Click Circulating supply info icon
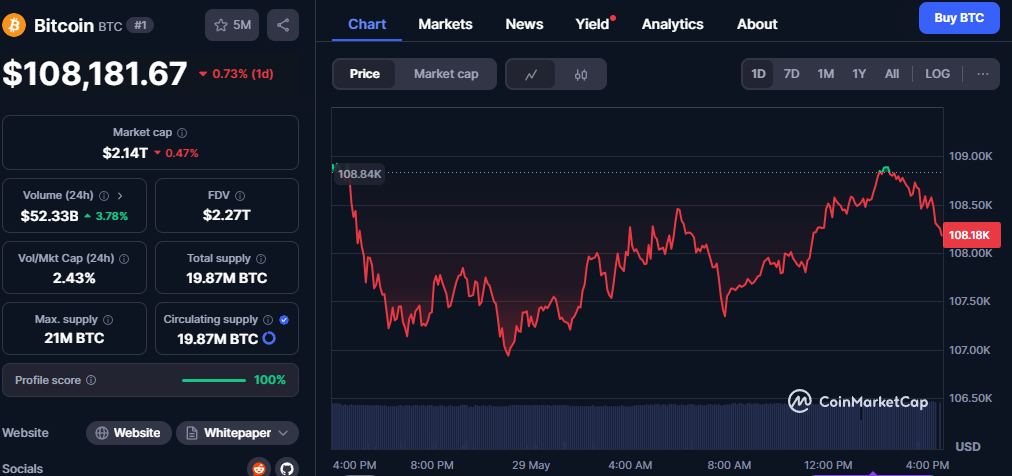The width and height of the screenshot is (1012, 476). 269,319
